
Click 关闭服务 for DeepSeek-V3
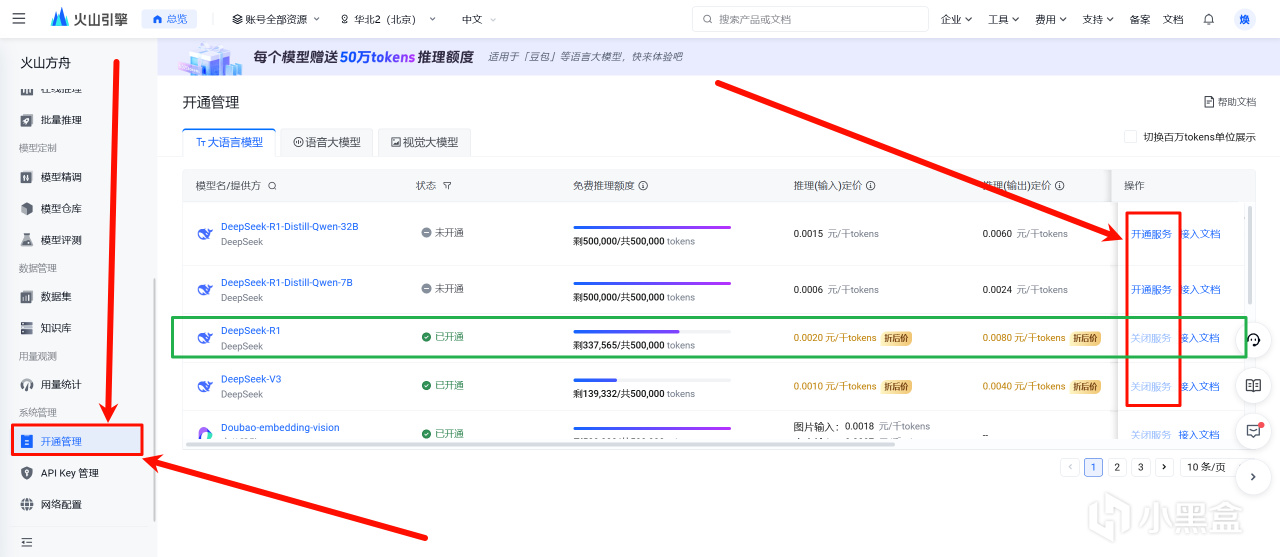1151,386
